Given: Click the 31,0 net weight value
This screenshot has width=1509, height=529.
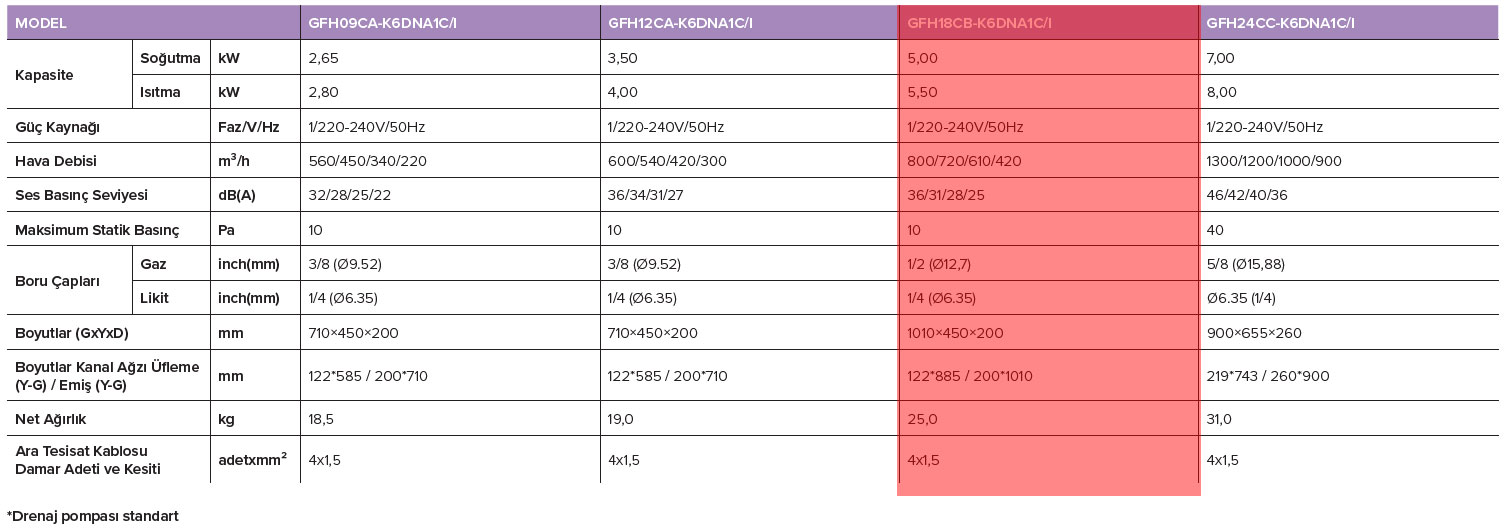Looking at the screenshot, I should pyautogui.click(x=1221, y=419).
